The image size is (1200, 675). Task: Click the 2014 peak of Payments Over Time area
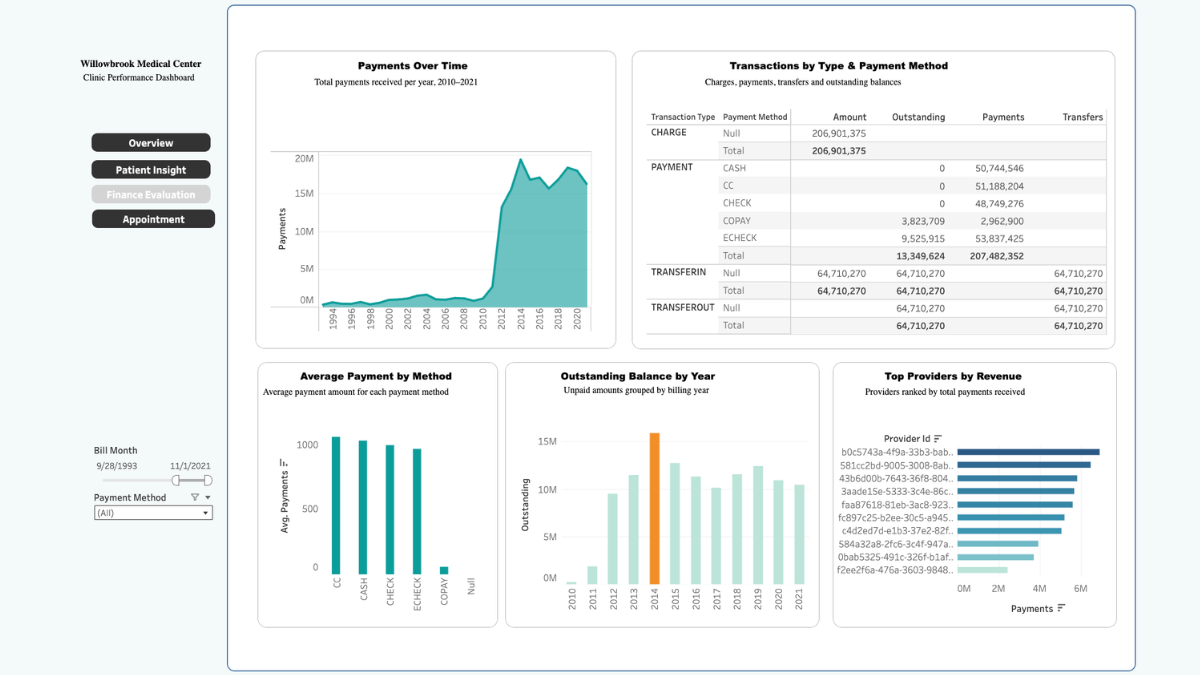coord(520,160)
